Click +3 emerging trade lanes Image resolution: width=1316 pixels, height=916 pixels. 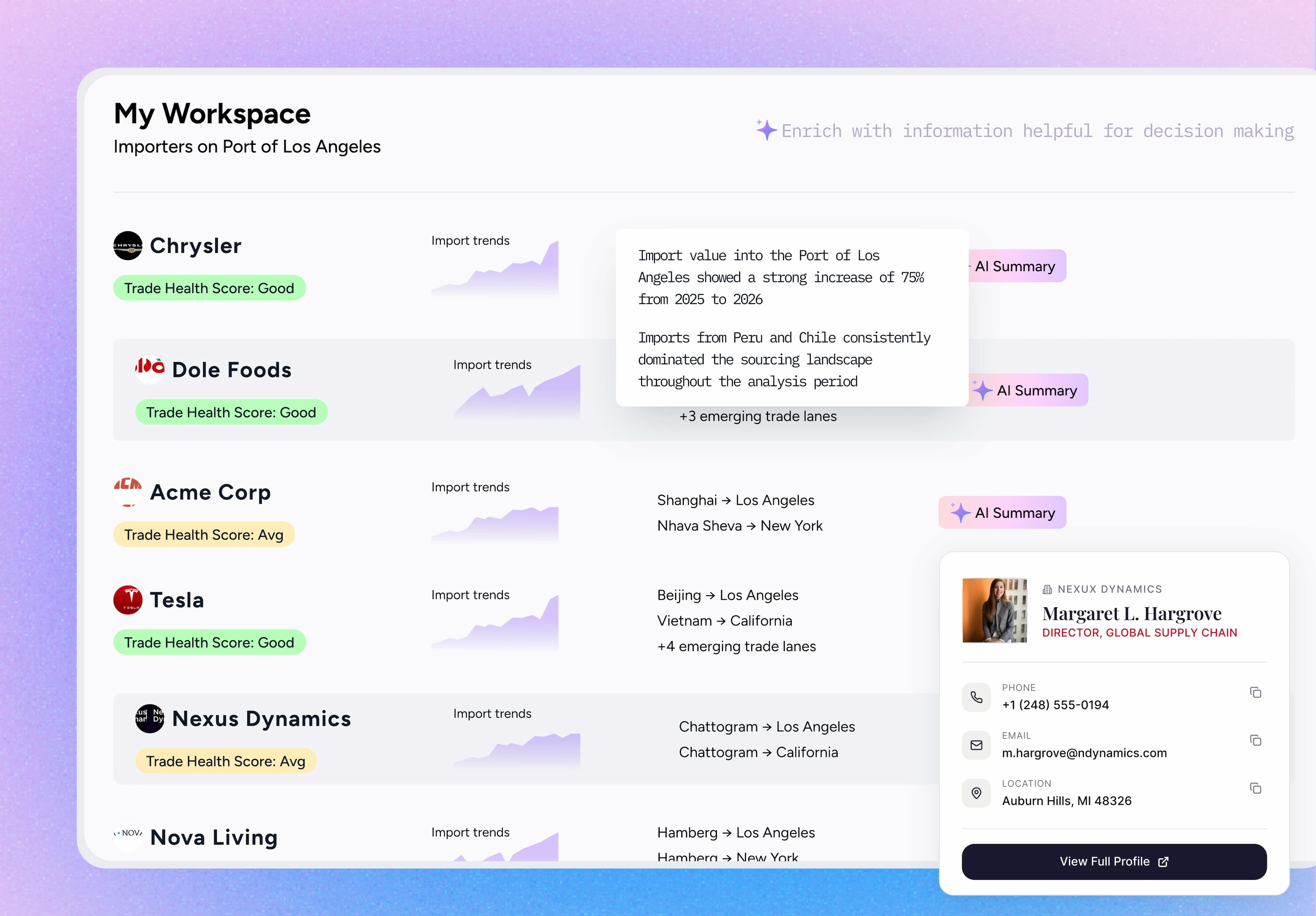758,416
